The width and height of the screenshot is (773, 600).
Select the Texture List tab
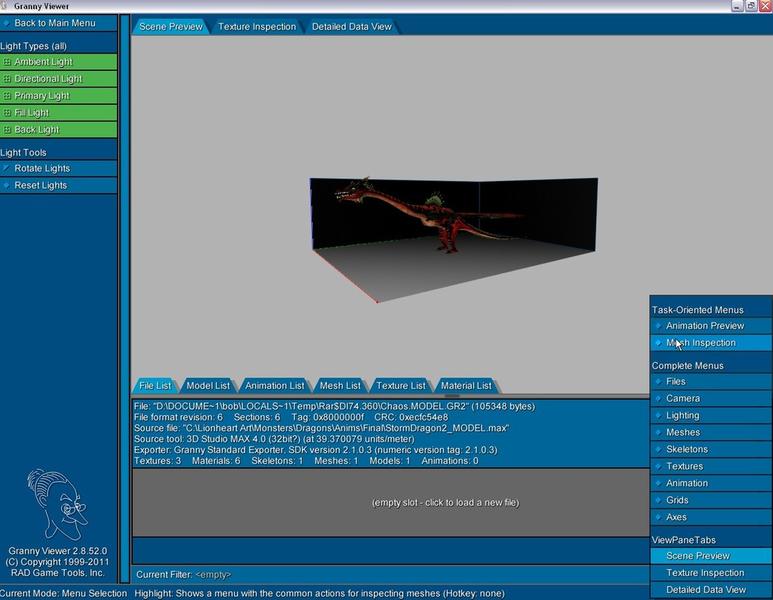pyautogui.click(x=401, y=386)
